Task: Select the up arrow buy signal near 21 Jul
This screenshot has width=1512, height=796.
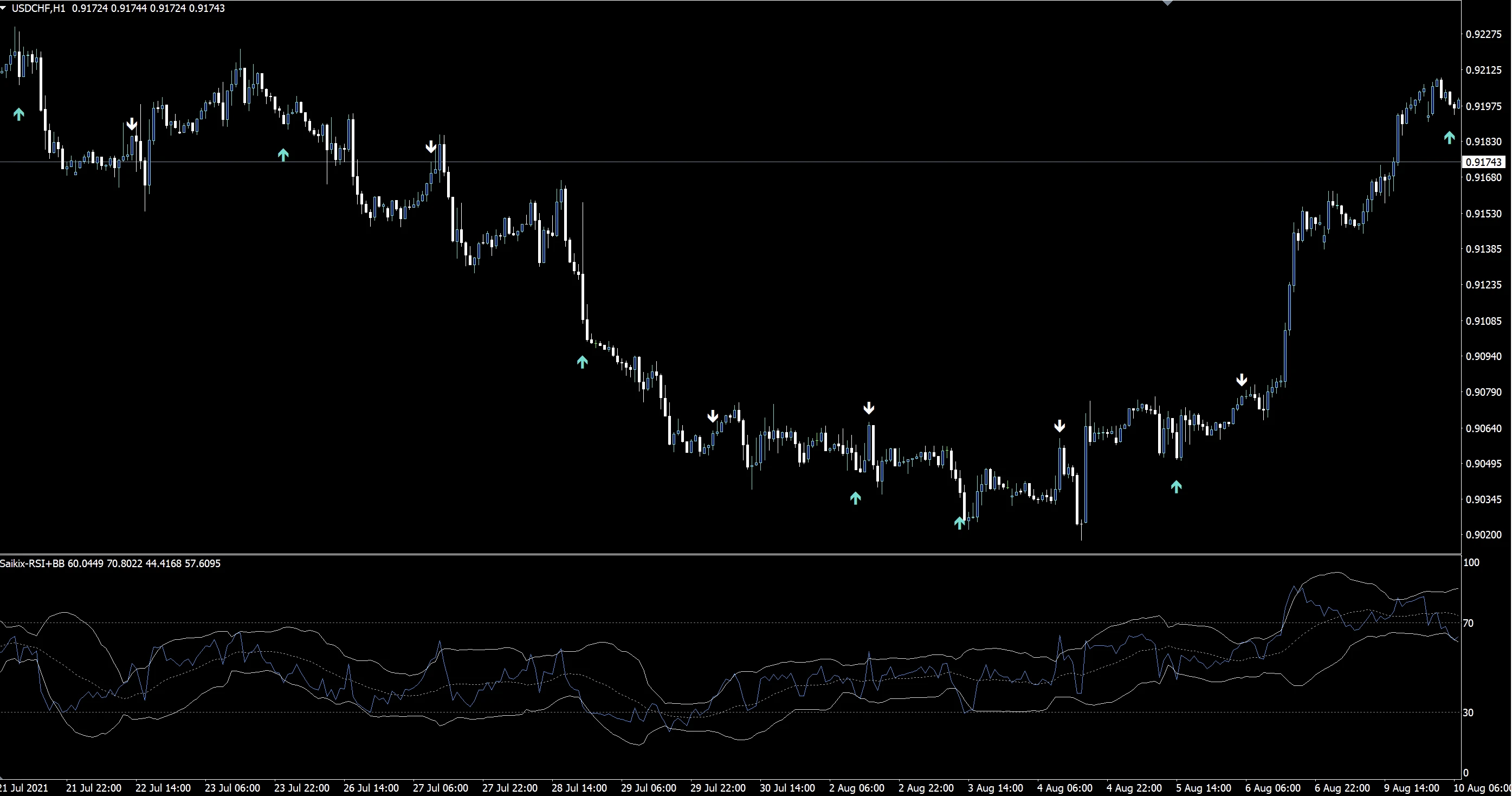Action: [x=18, y=114]
